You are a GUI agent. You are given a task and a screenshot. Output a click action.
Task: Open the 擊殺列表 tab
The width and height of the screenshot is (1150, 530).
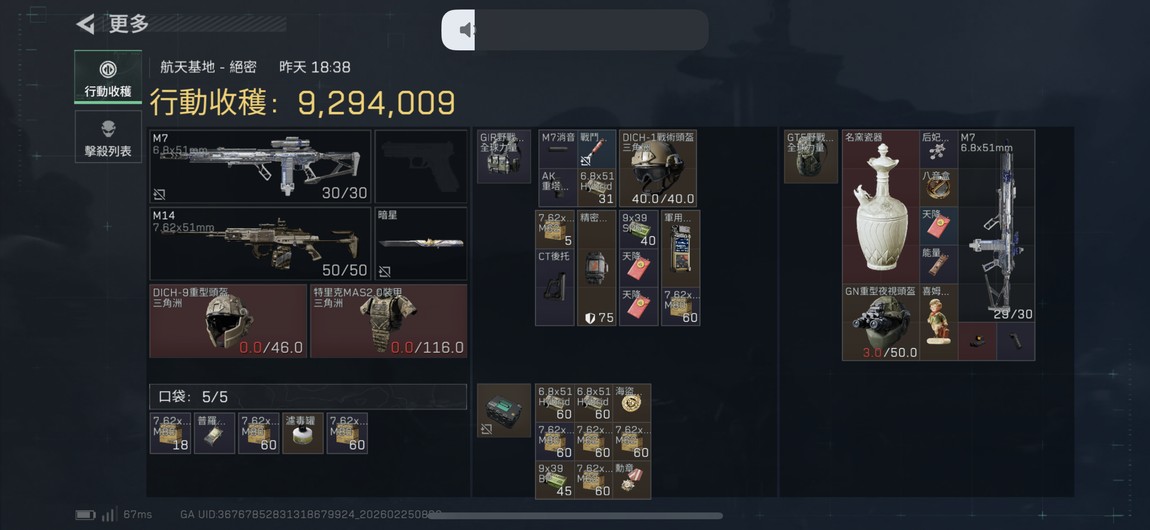pos(108,136)
